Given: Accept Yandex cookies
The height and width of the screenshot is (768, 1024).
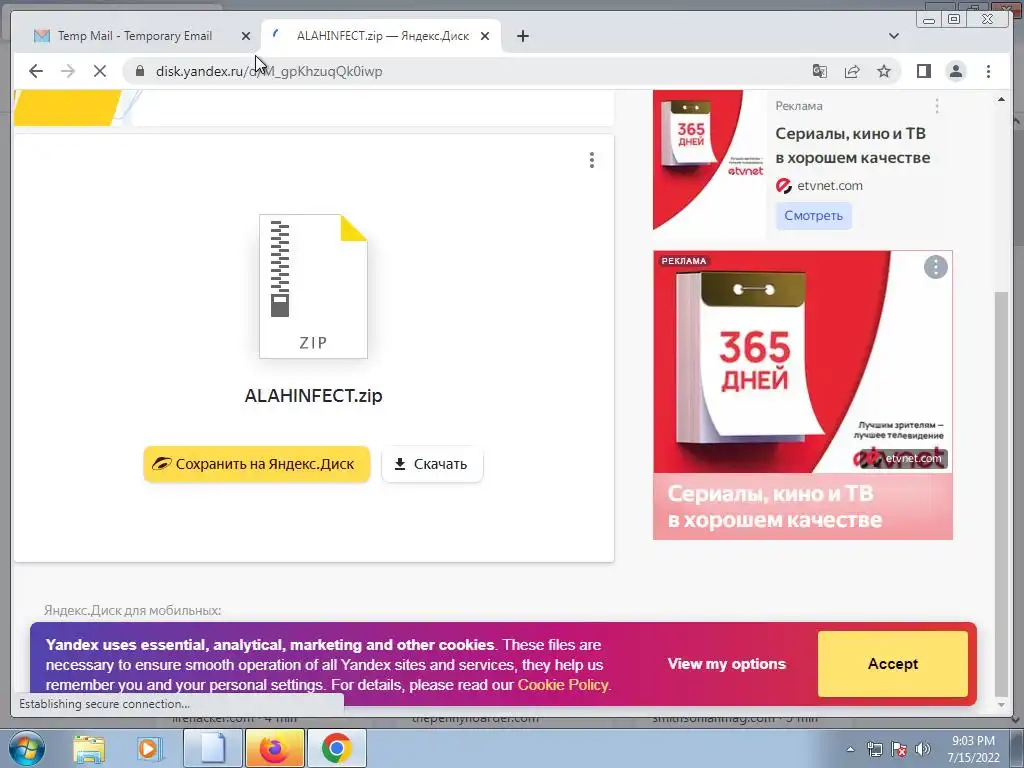Looking at the screenshot, I should [x=893, y=664].
